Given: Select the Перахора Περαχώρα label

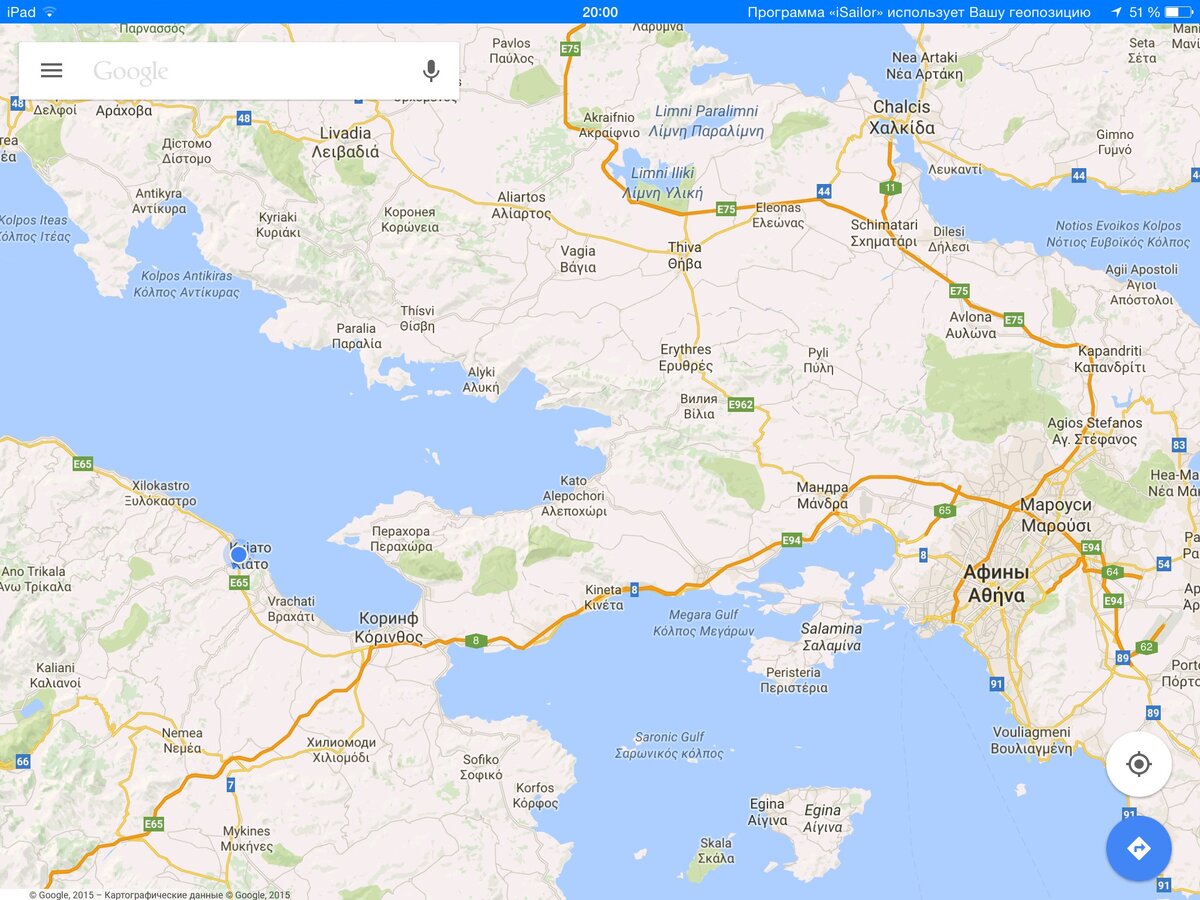Looking at the screenshot, I should coord(401,539).
